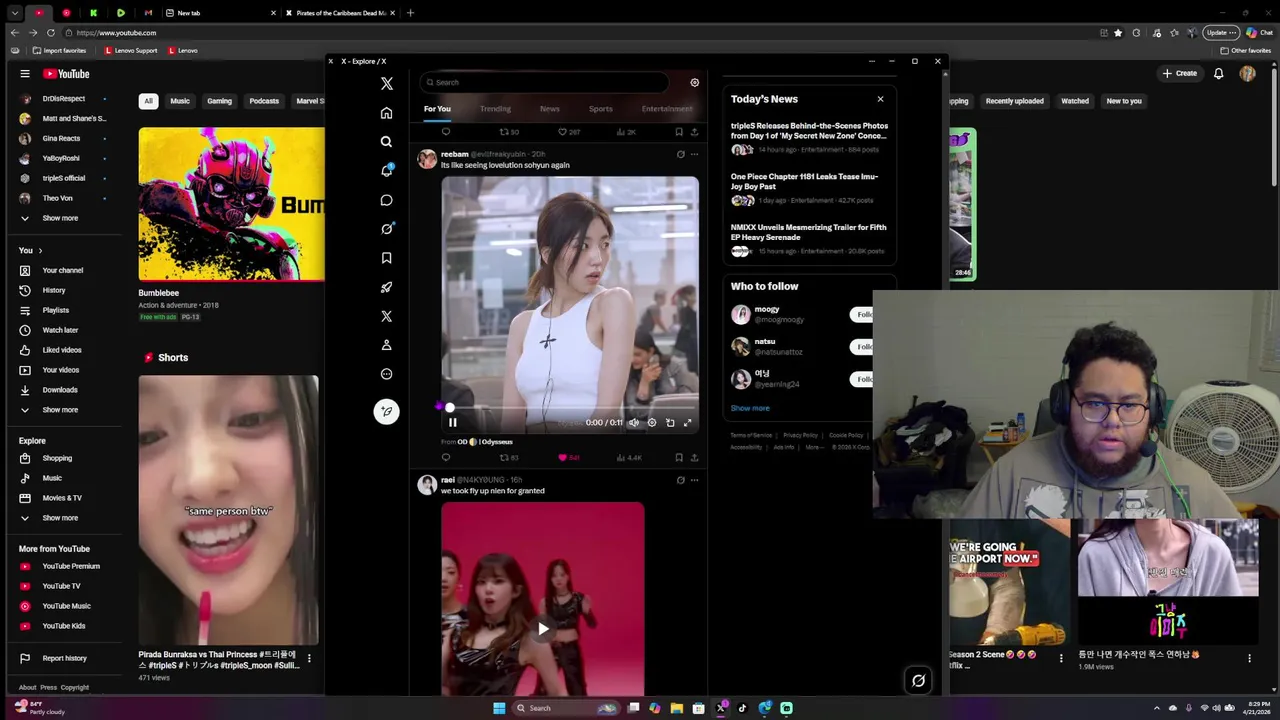Open the Profile icon in X sidebar
Screen dimensions: 1280x720
click(x=386, y=345)
